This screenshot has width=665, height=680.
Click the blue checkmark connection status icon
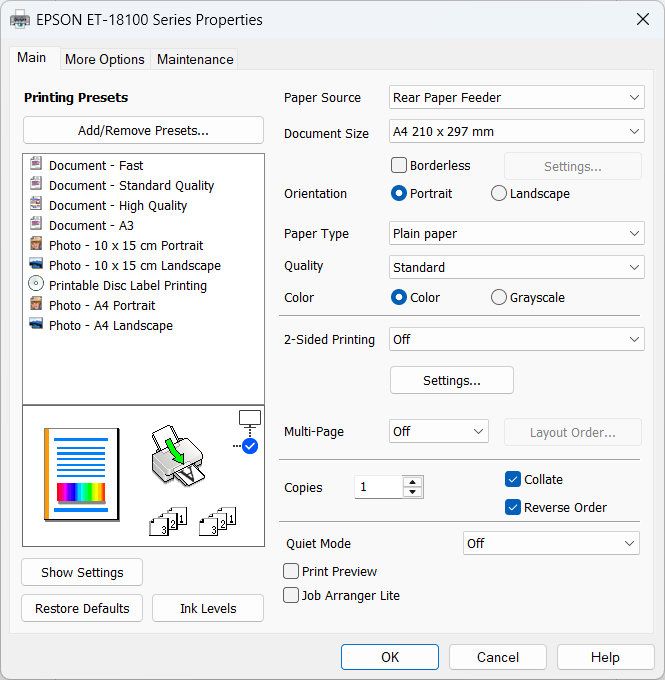(x=250, y=446)
